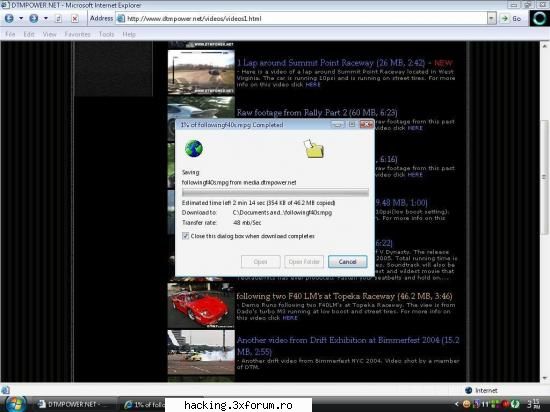The height and width of the screenshot is (412, 550).
Task: Open the File menu
Action: click(x=10, y=34)
